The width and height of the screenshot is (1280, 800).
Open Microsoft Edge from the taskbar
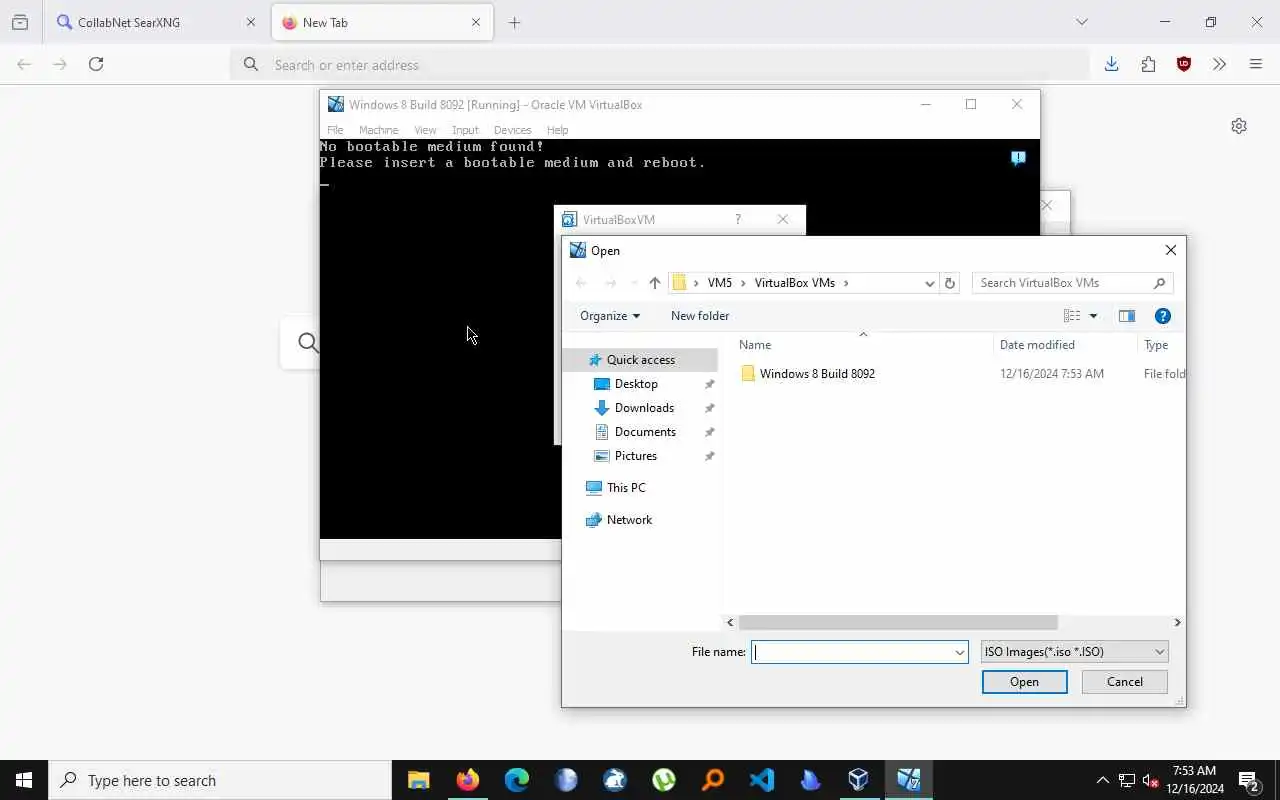517,780
